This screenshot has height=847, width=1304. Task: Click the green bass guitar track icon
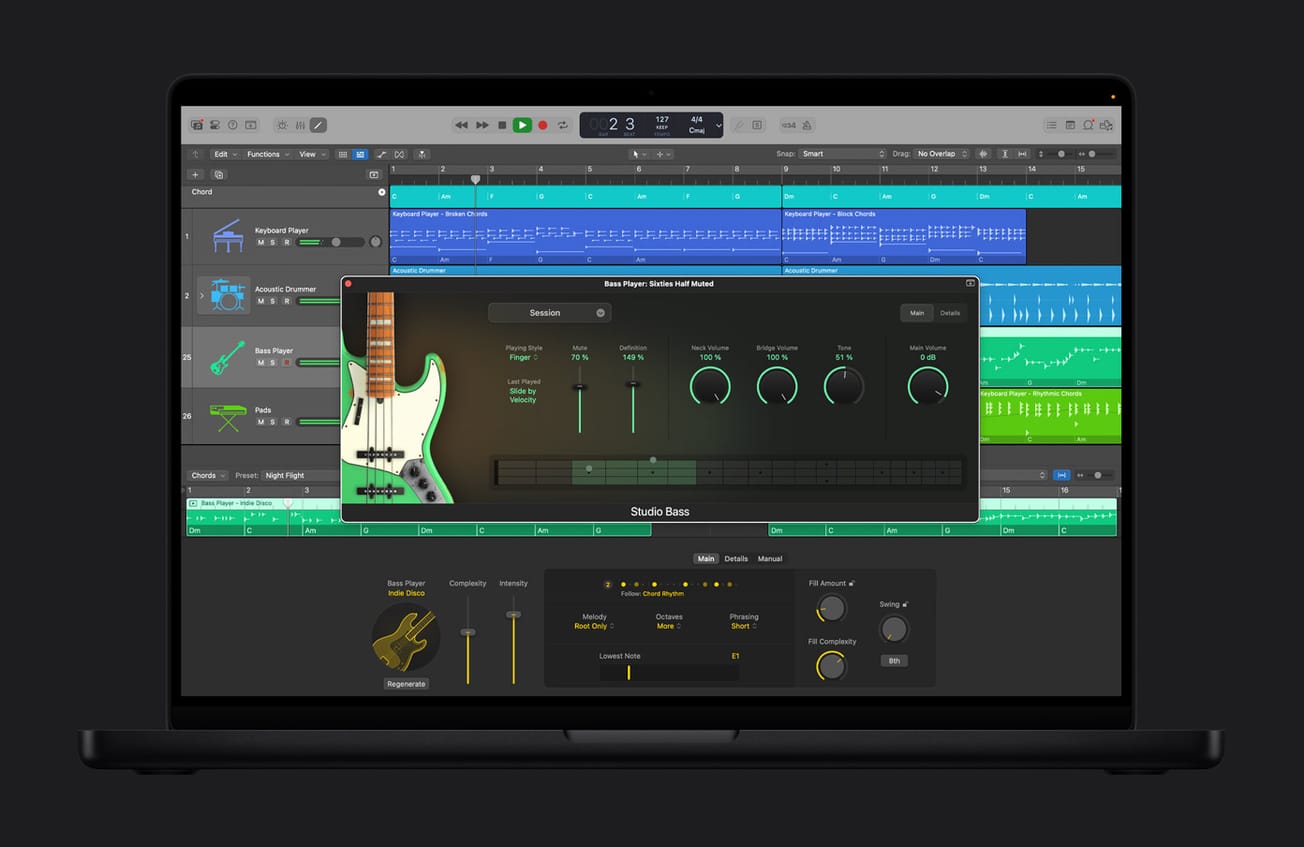tap(227, 357)
